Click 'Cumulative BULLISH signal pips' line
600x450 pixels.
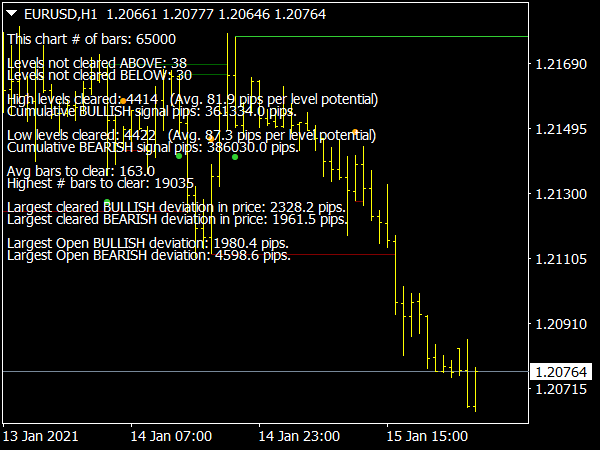coord(152,111)
